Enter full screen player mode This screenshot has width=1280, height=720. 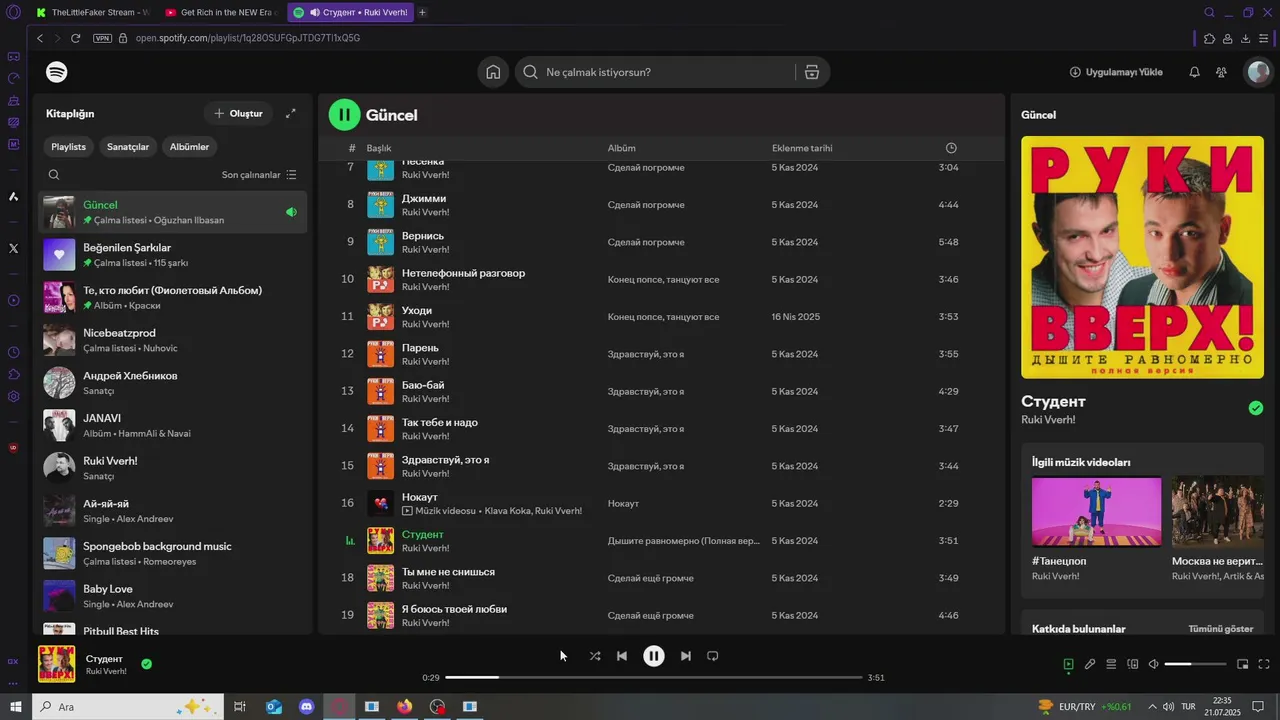(1264, 664)
